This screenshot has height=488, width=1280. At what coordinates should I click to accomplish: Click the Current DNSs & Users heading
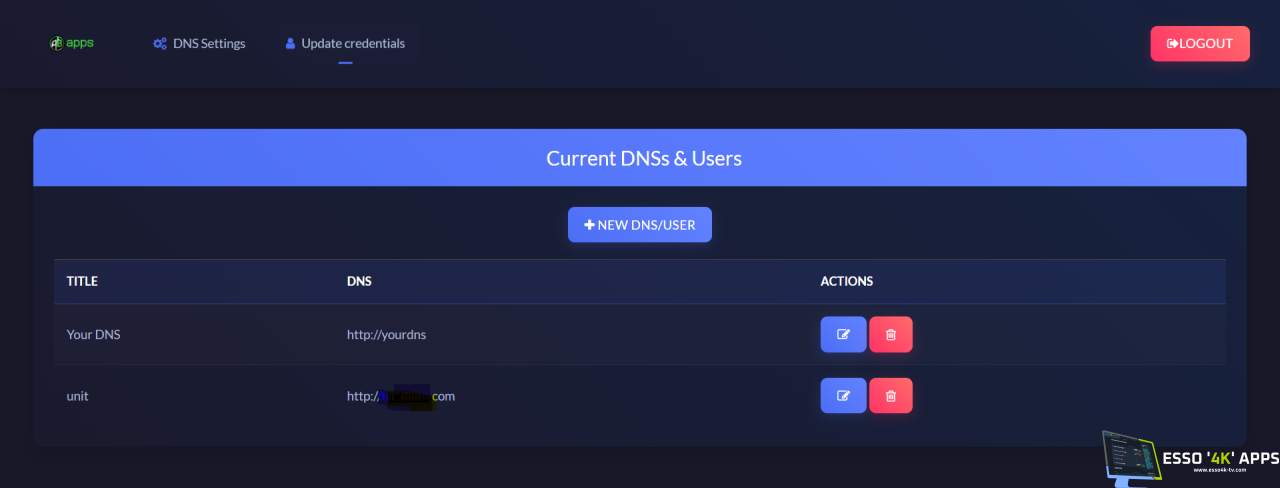click(643, 158)
